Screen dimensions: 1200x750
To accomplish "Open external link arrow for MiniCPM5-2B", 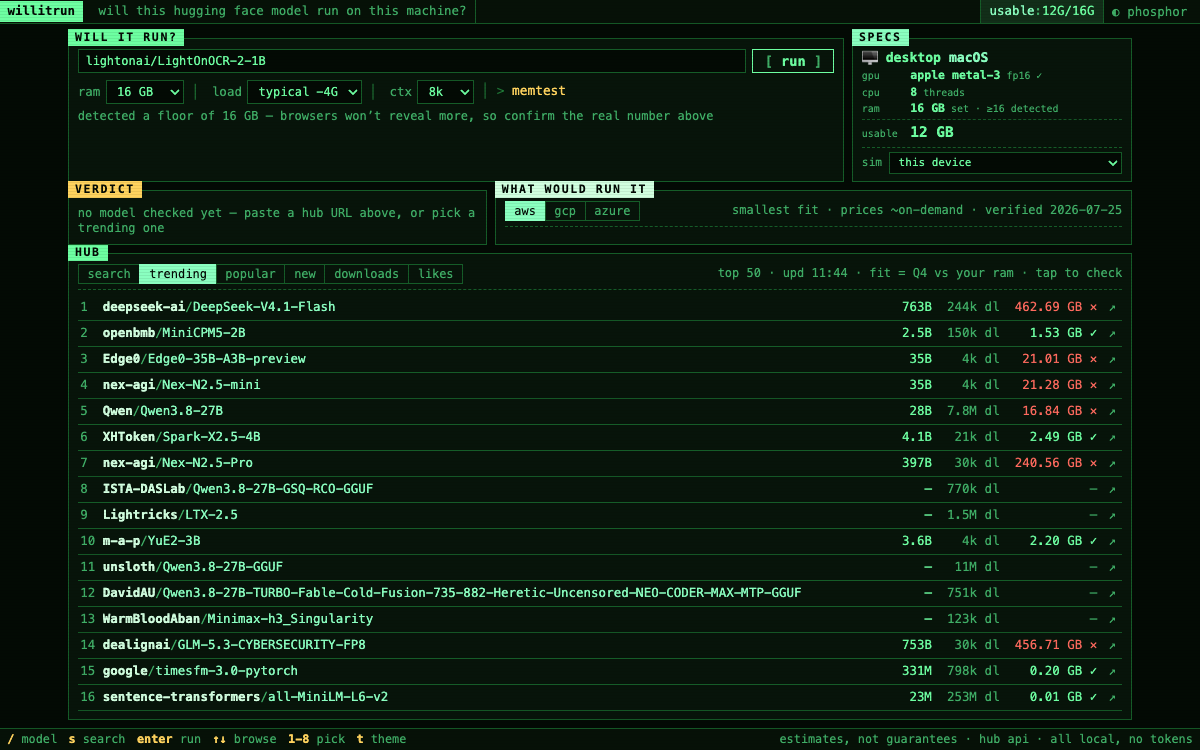I will [x=1112, y=333].
